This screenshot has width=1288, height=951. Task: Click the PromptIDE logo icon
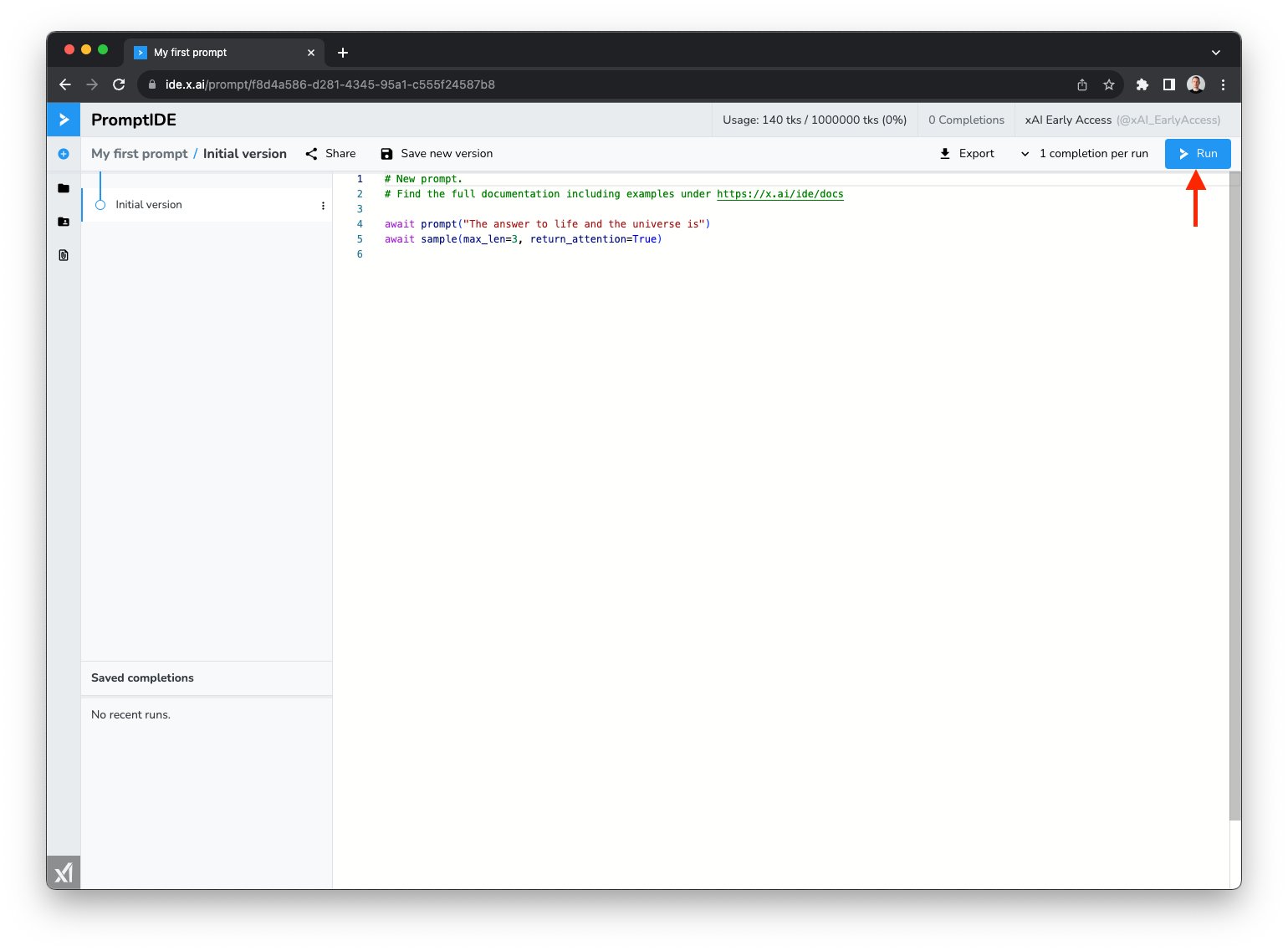pos(64,120)
